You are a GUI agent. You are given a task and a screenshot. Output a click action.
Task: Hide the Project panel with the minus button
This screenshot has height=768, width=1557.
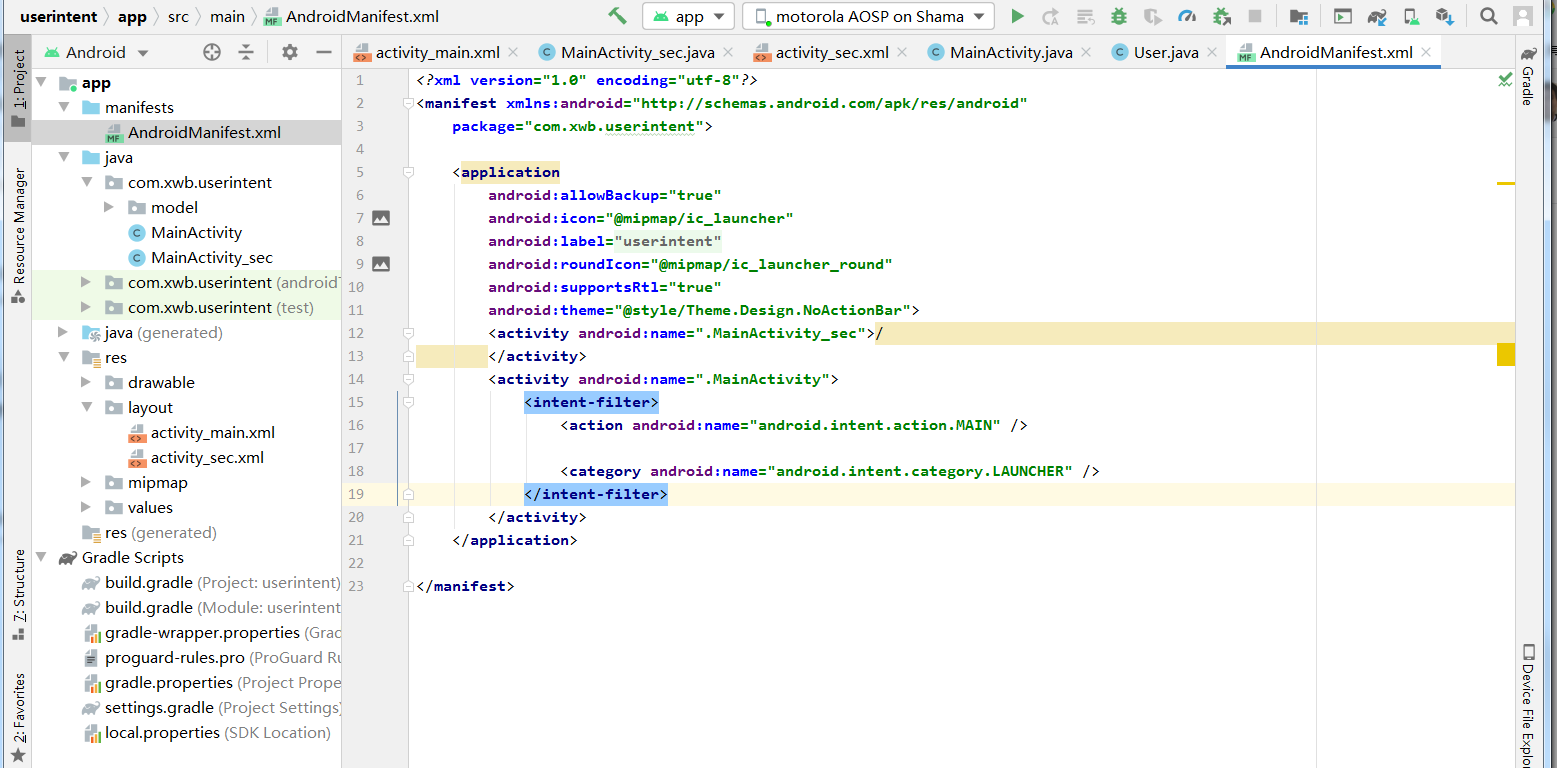coord(324,51)
